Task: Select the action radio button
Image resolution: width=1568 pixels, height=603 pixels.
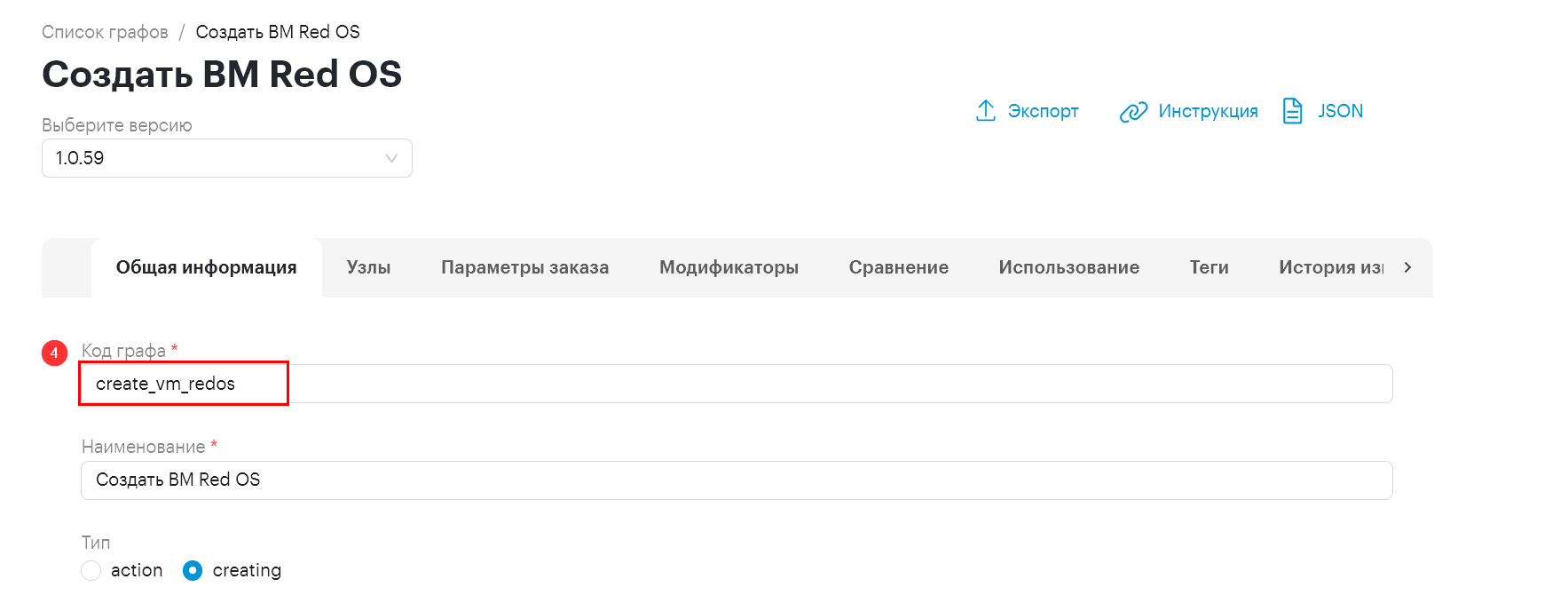Action: (x=91, y=570)
